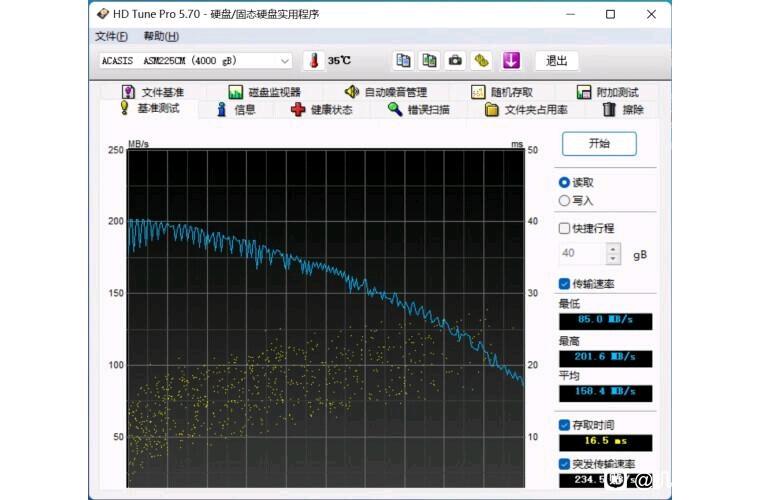Open the 附加测试 tab

[x=607, y=92]
